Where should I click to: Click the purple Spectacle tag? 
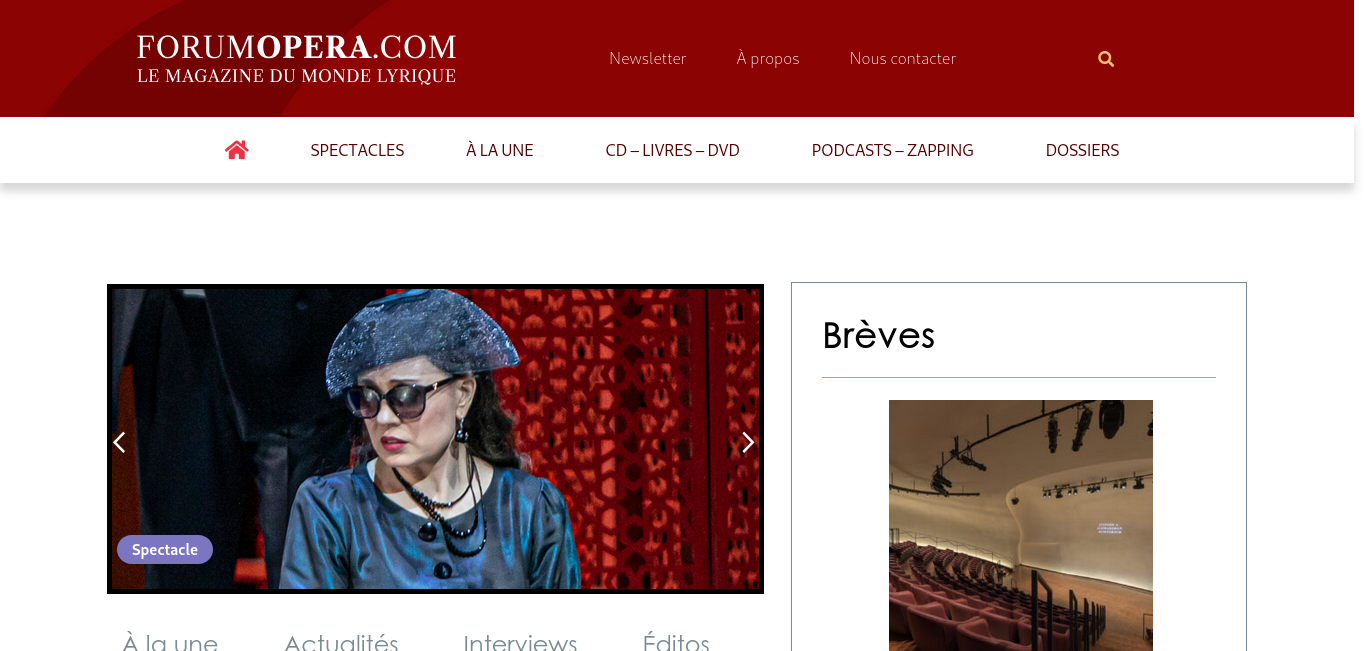click(x=165, y=550)
